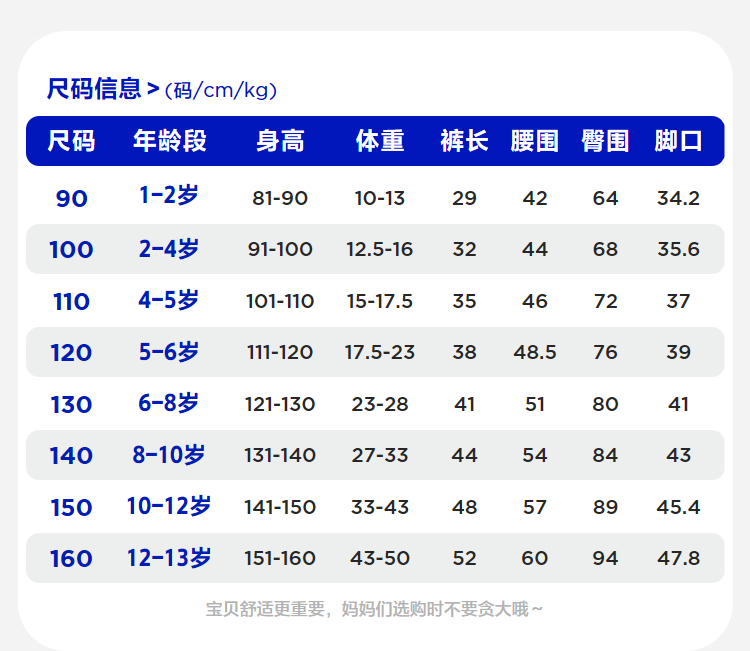Click hip value 94 in row 160
750x651 pixels.
click(605, 558)
